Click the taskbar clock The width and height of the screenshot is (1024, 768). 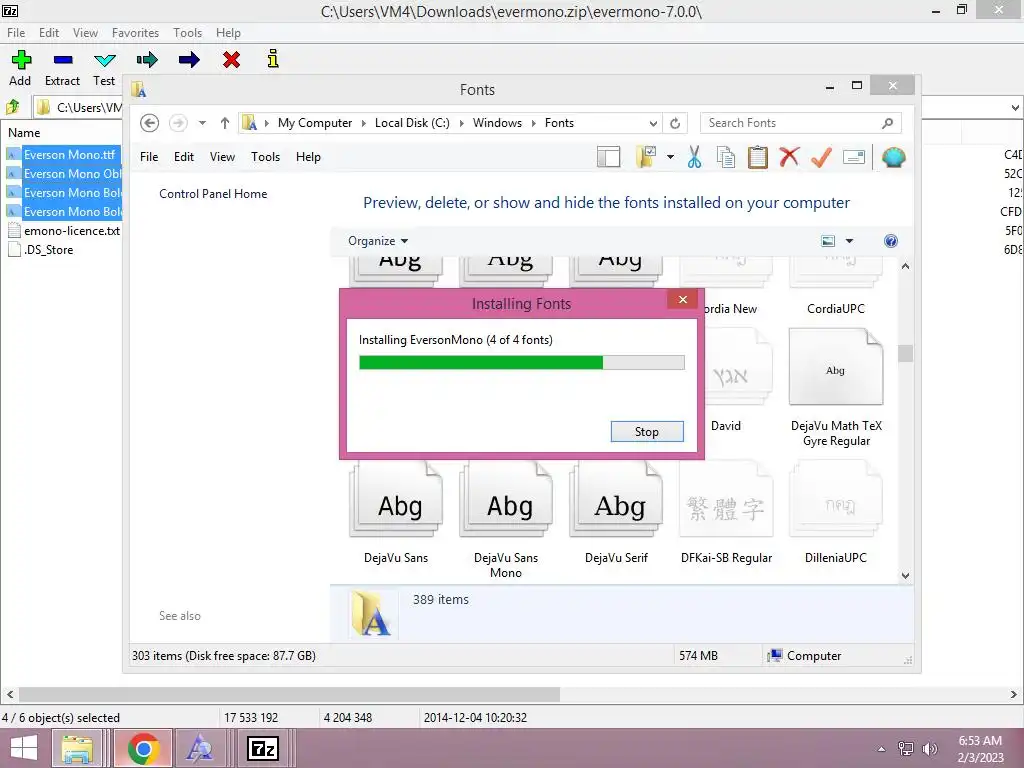point(980,749)
